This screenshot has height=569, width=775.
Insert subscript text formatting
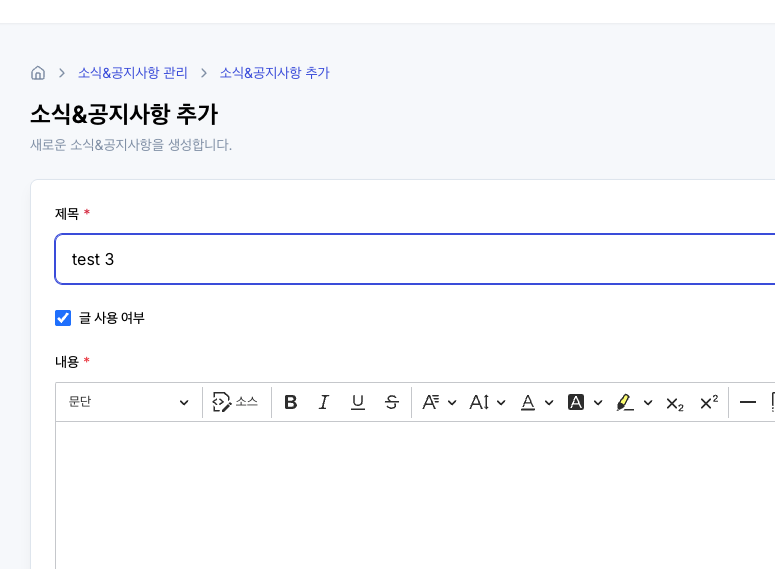675,402
